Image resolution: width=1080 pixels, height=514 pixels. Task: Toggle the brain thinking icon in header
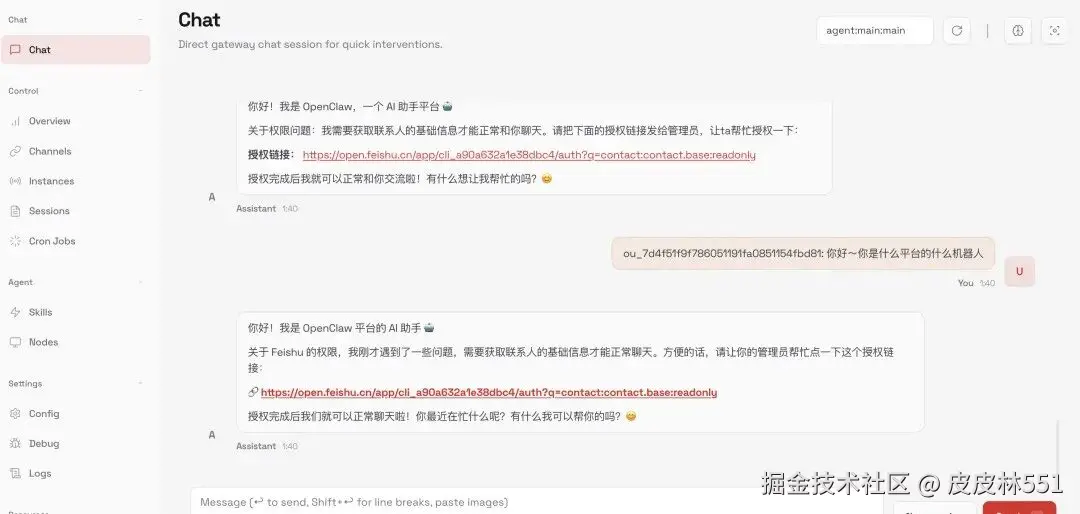click(x=1018, y=31)
